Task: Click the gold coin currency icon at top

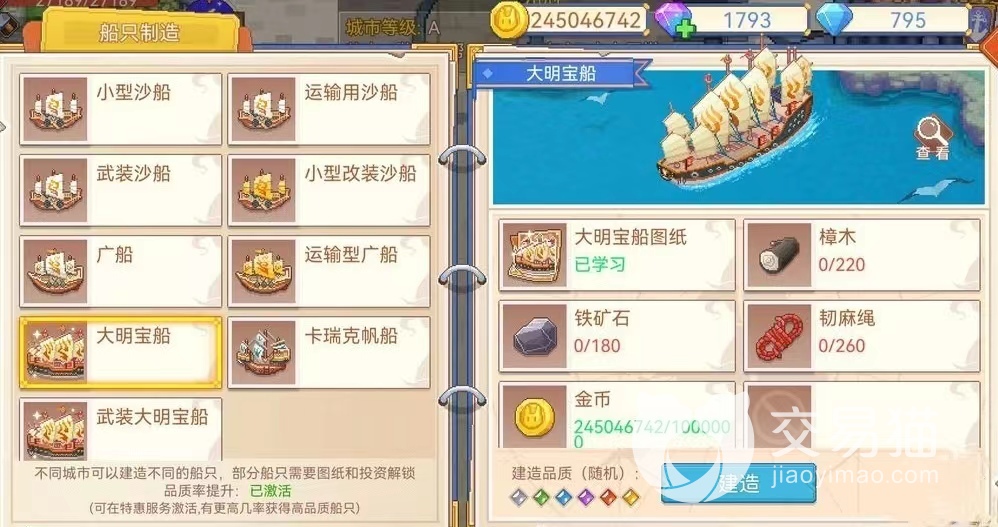Action: point(509,20)
